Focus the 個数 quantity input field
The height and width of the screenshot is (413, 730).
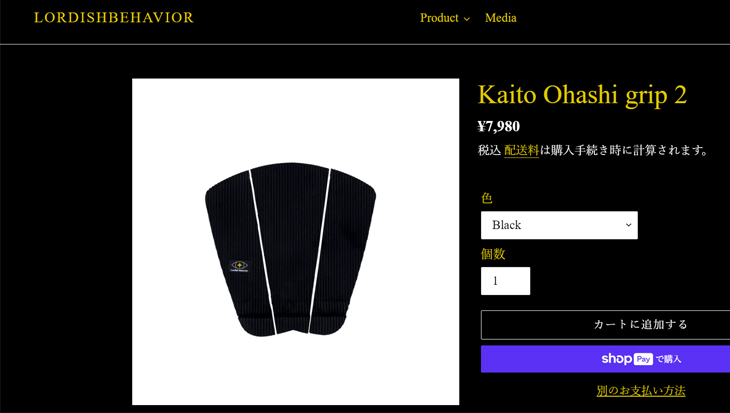tap(505, 281)
